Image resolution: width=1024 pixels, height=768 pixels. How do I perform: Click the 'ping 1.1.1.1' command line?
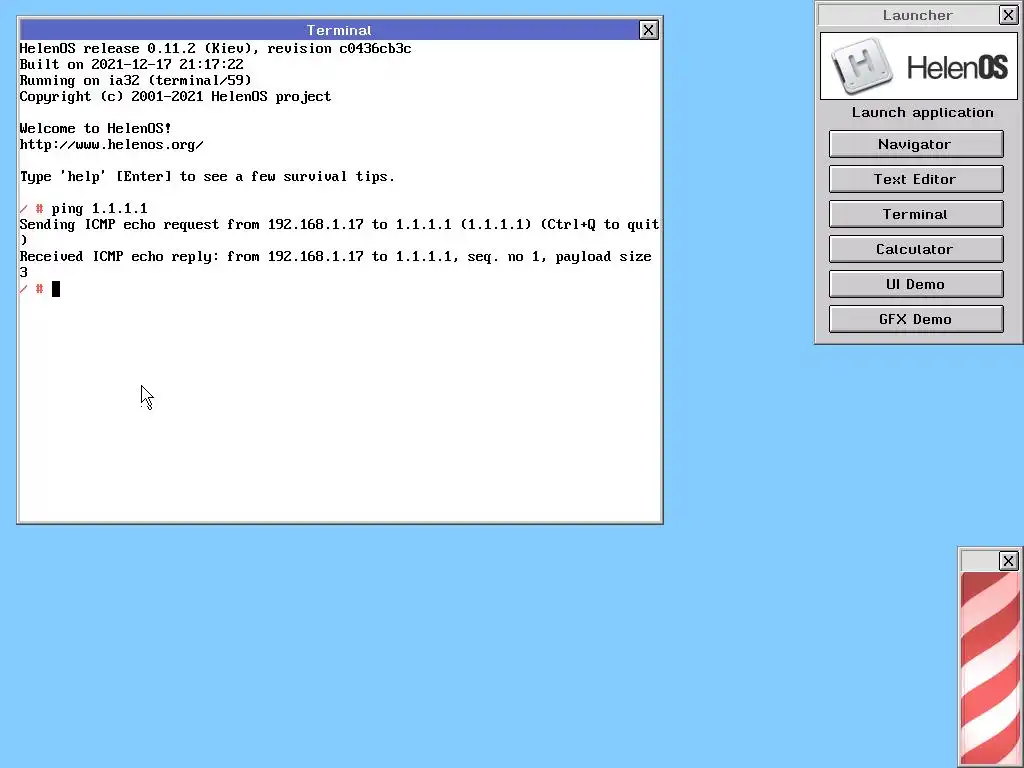84,209
